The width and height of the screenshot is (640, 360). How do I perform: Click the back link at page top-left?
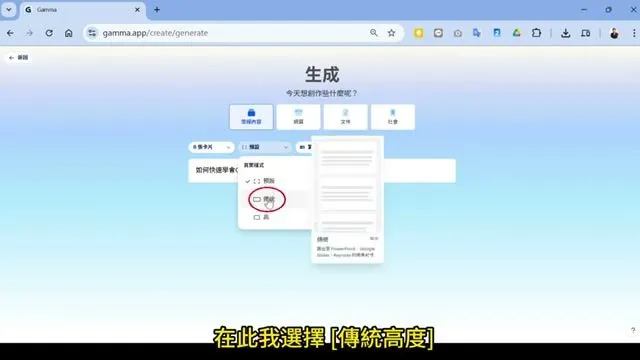tap(18, 58)
